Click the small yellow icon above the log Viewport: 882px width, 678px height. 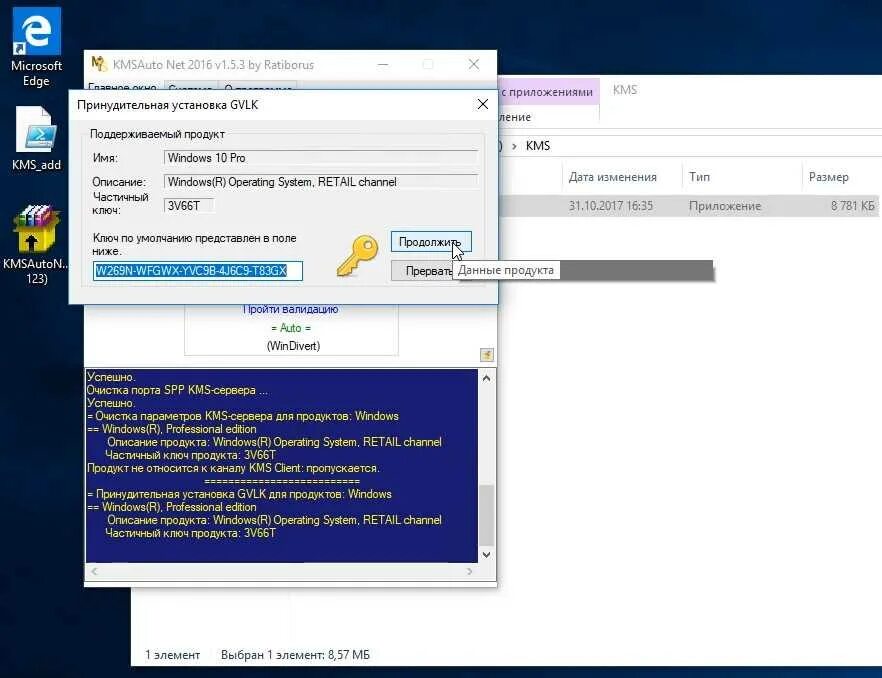point(487,354)
